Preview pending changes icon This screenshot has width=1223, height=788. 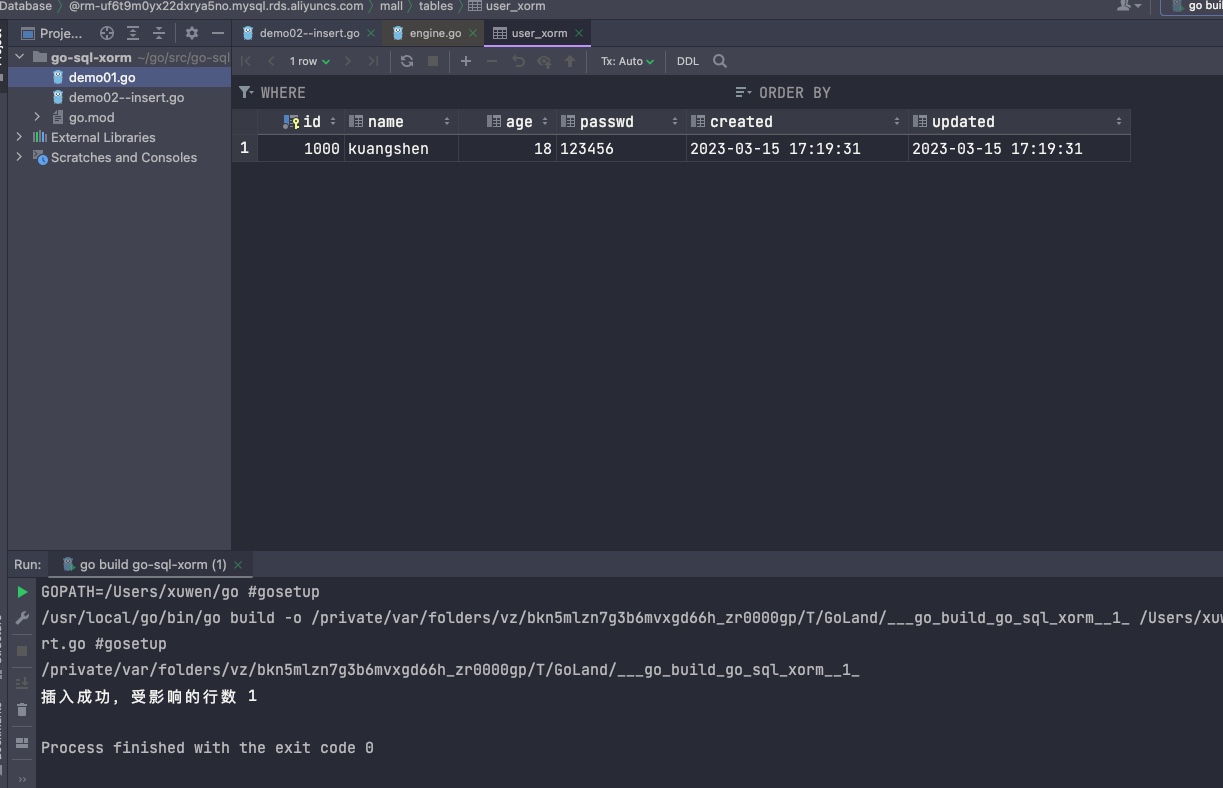544,61
